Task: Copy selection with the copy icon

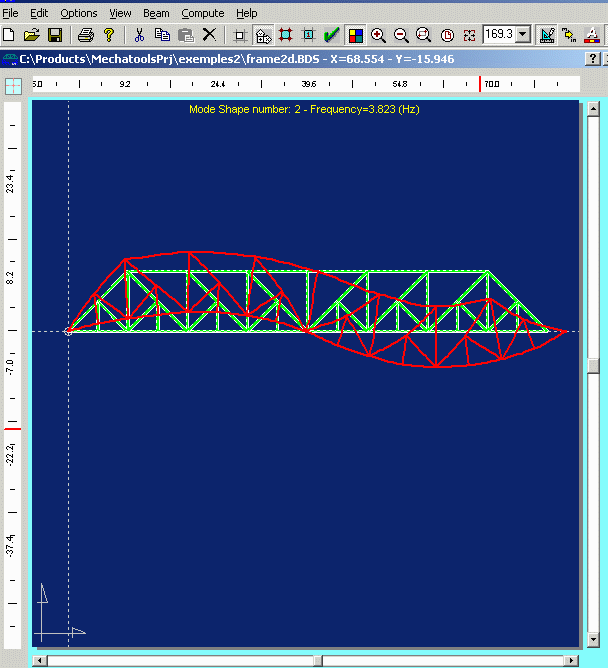Action: point(162,35)
